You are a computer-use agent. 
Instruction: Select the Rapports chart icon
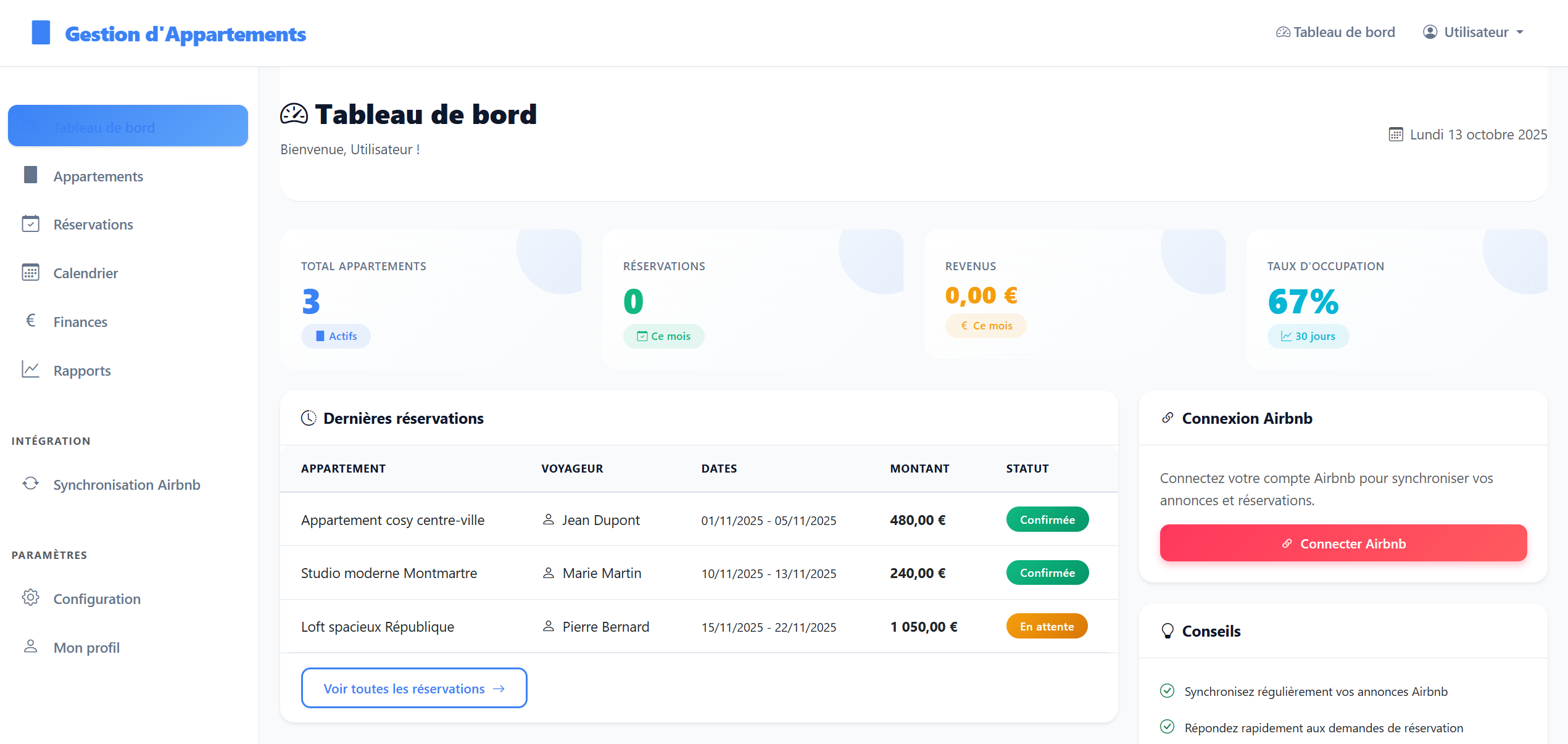tap(30, 370)
